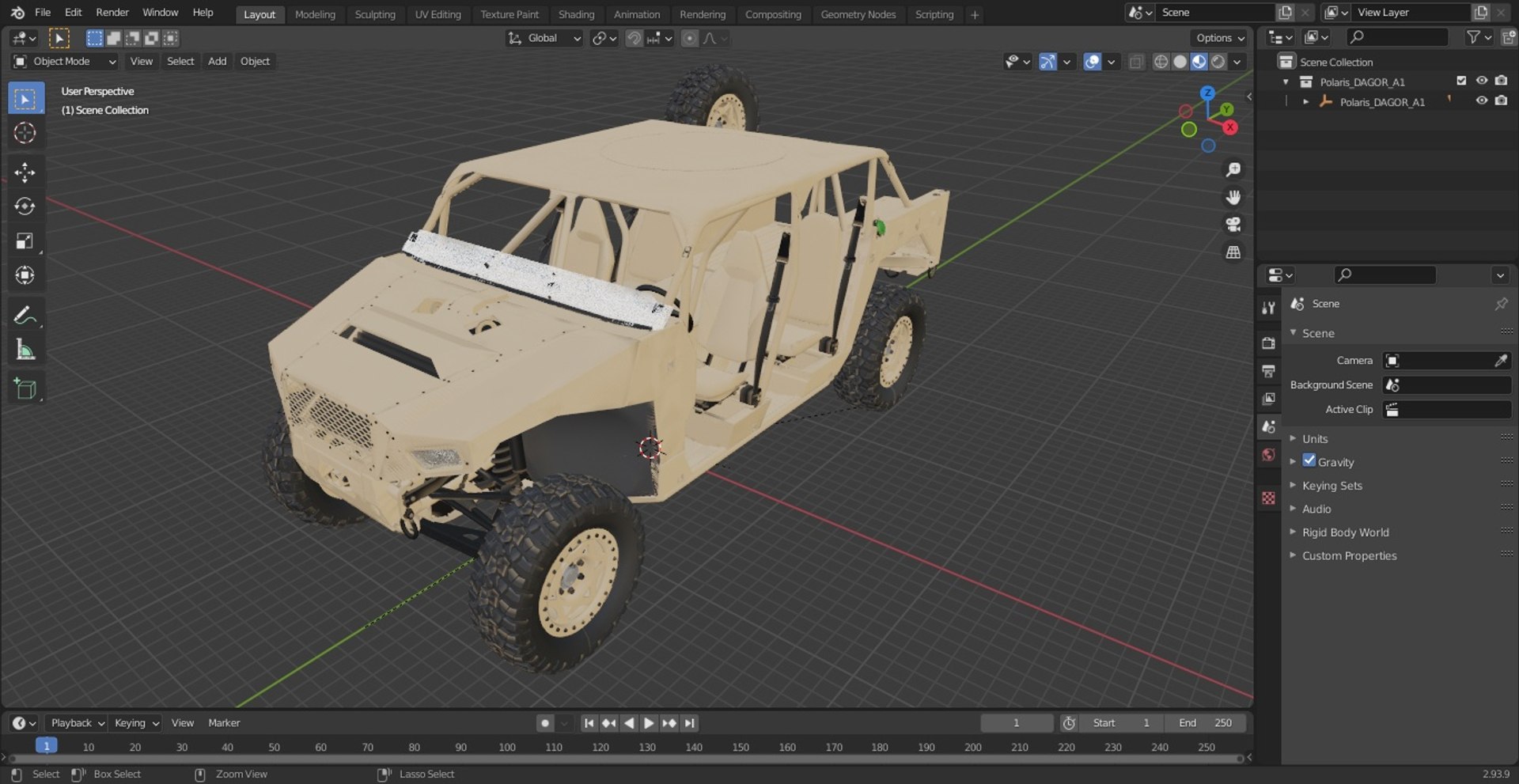
Task: Select the Add Cube tool
Action: [25, 388]
